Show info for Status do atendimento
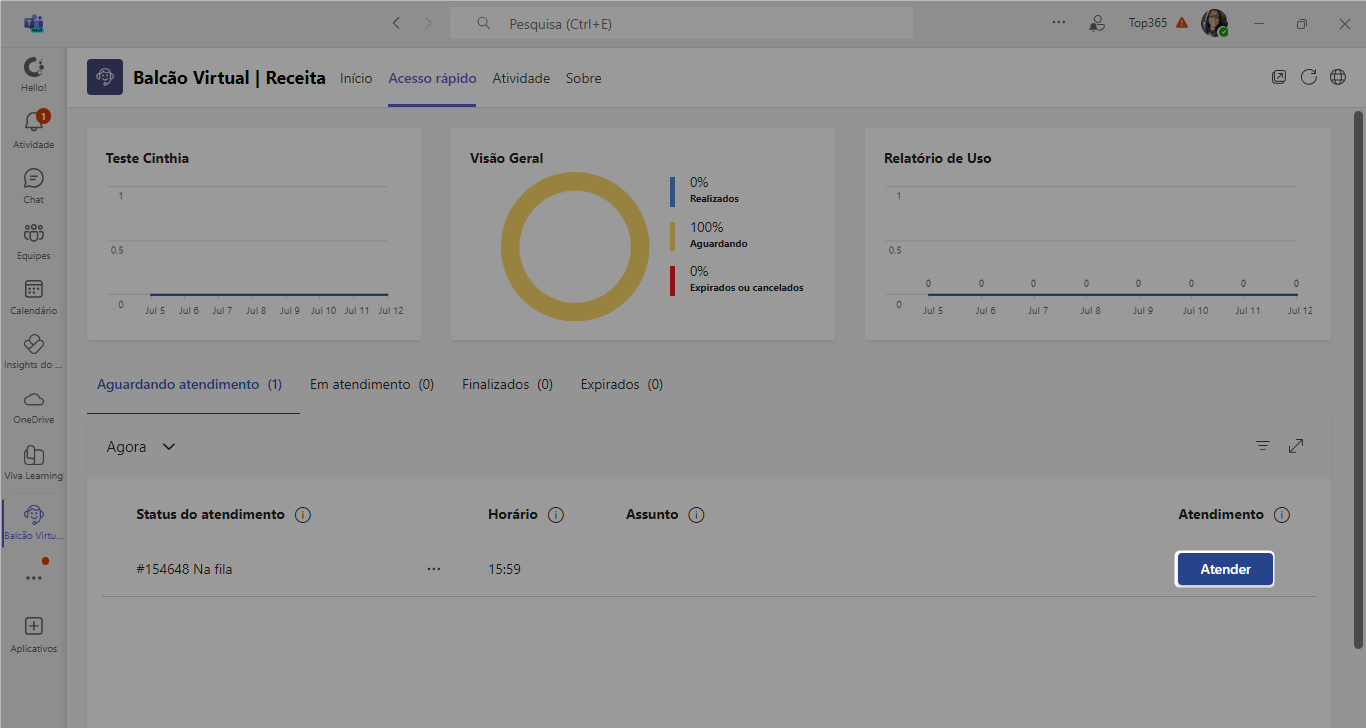The height and width of the screenshot is (728, 1366). [303, 515]
